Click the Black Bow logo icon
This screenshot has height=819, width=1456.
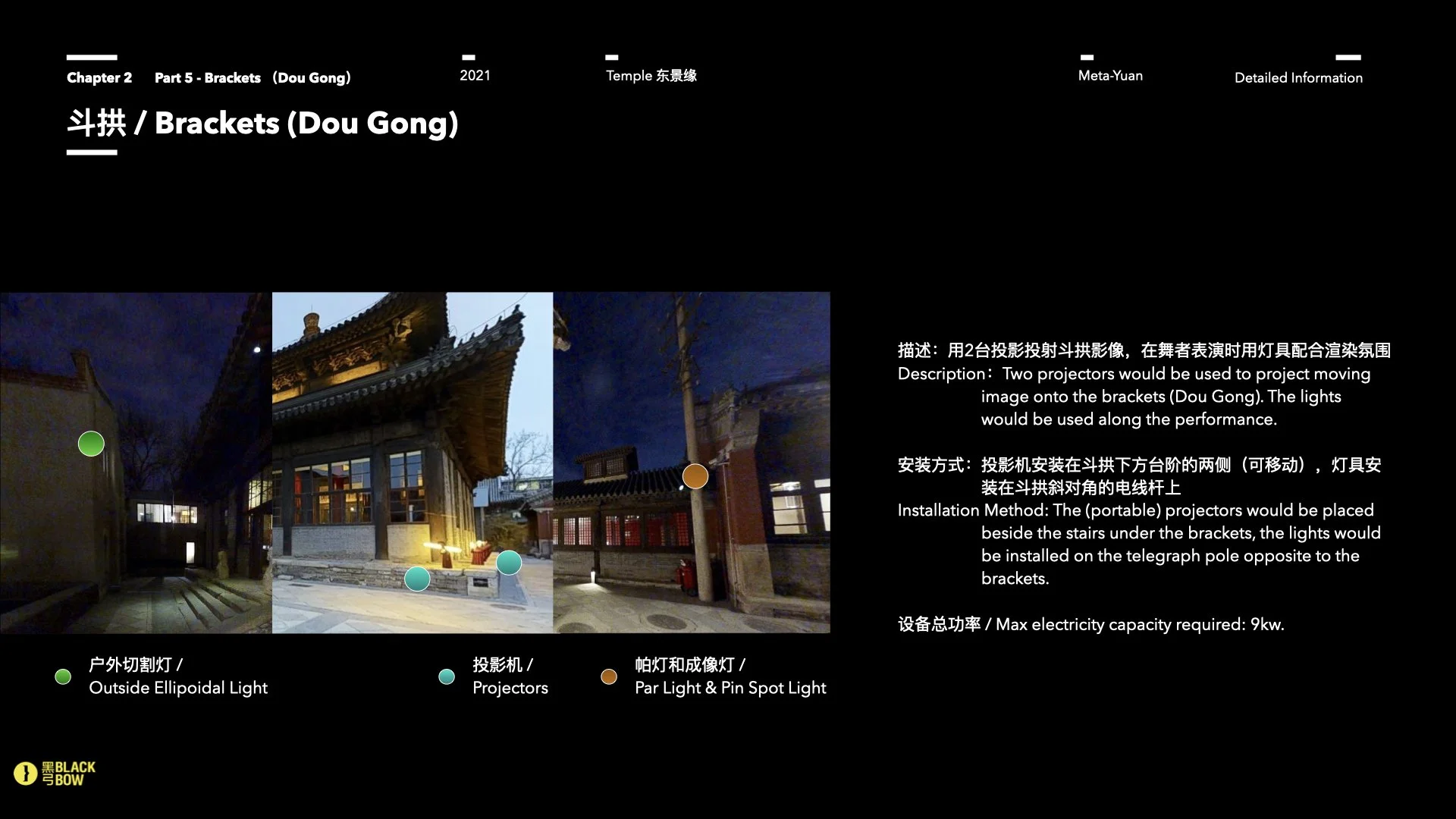[x=26, y=773]
